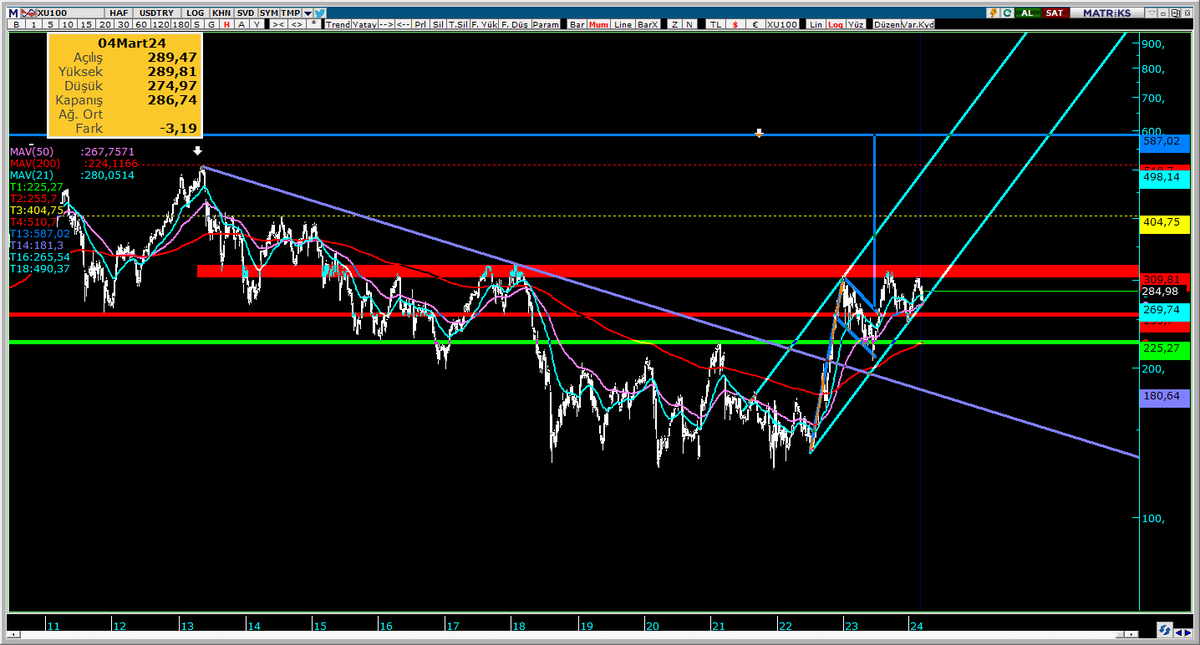The height and width of the screenshot is (645, 1200).
Task: Enable the Lin linear scale
Action: 816,24
